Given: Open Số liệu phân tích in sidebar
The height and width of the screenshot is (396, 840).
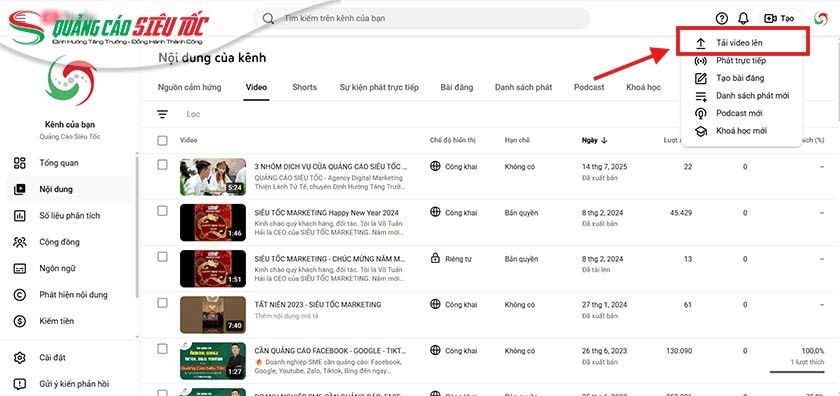Looking at the screenshot, I should point(70,215).
